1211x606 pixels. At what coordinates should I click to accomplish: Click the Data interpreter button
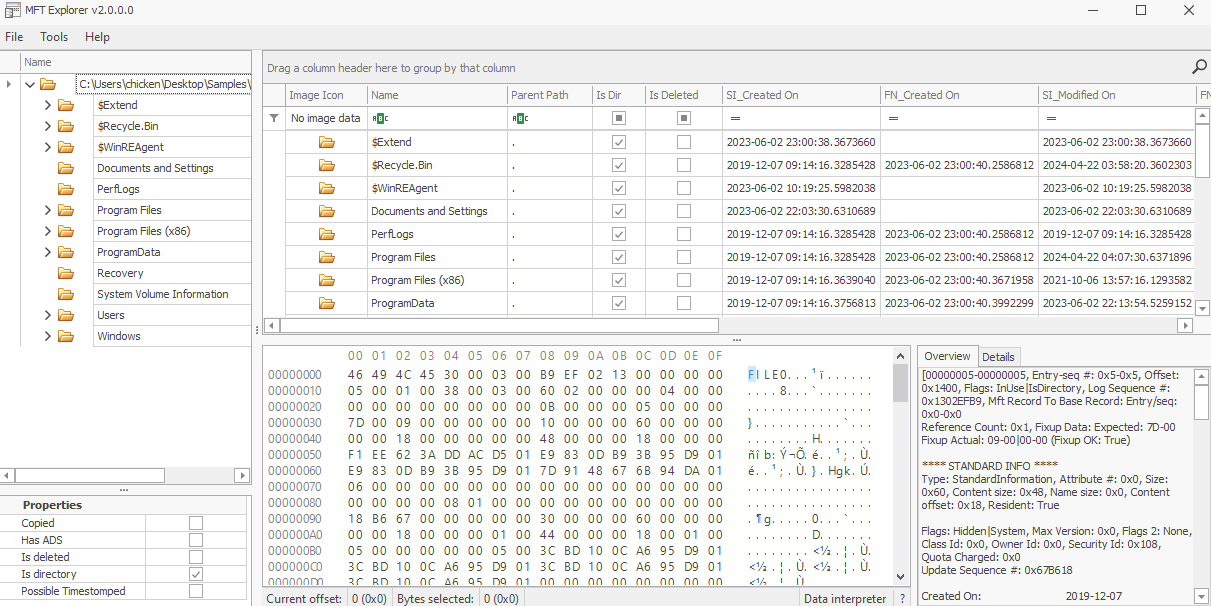[x=845, y=598]
